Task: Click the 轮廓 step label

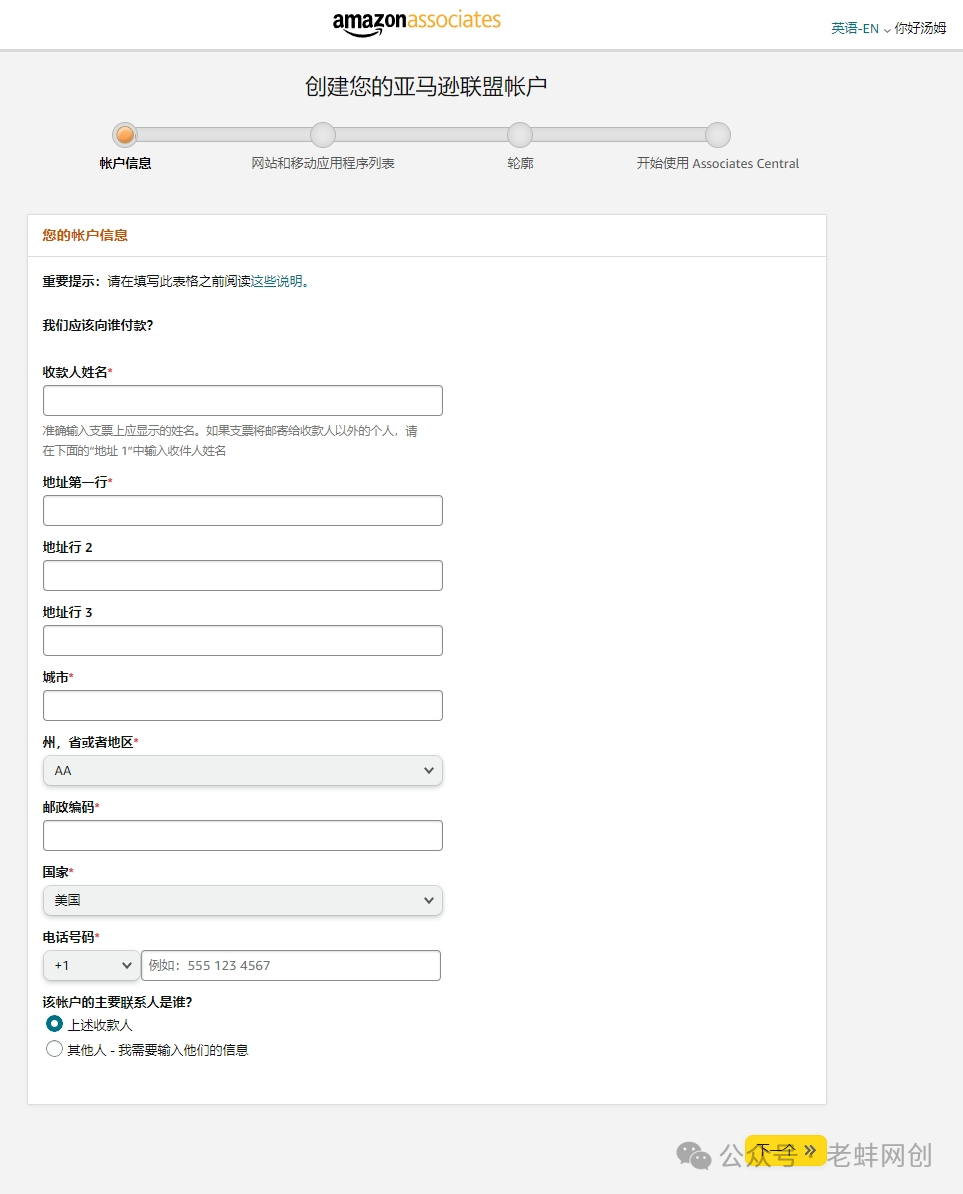Action: tap(521, 163)
